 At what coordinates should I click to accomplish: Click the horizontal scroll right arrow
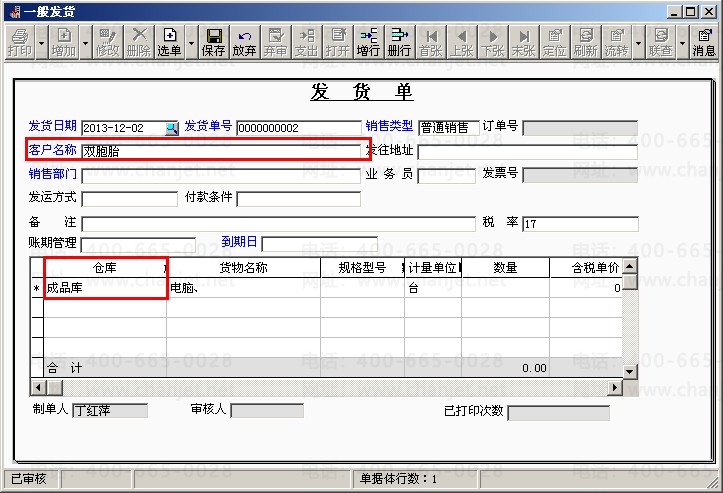(615, 387)
